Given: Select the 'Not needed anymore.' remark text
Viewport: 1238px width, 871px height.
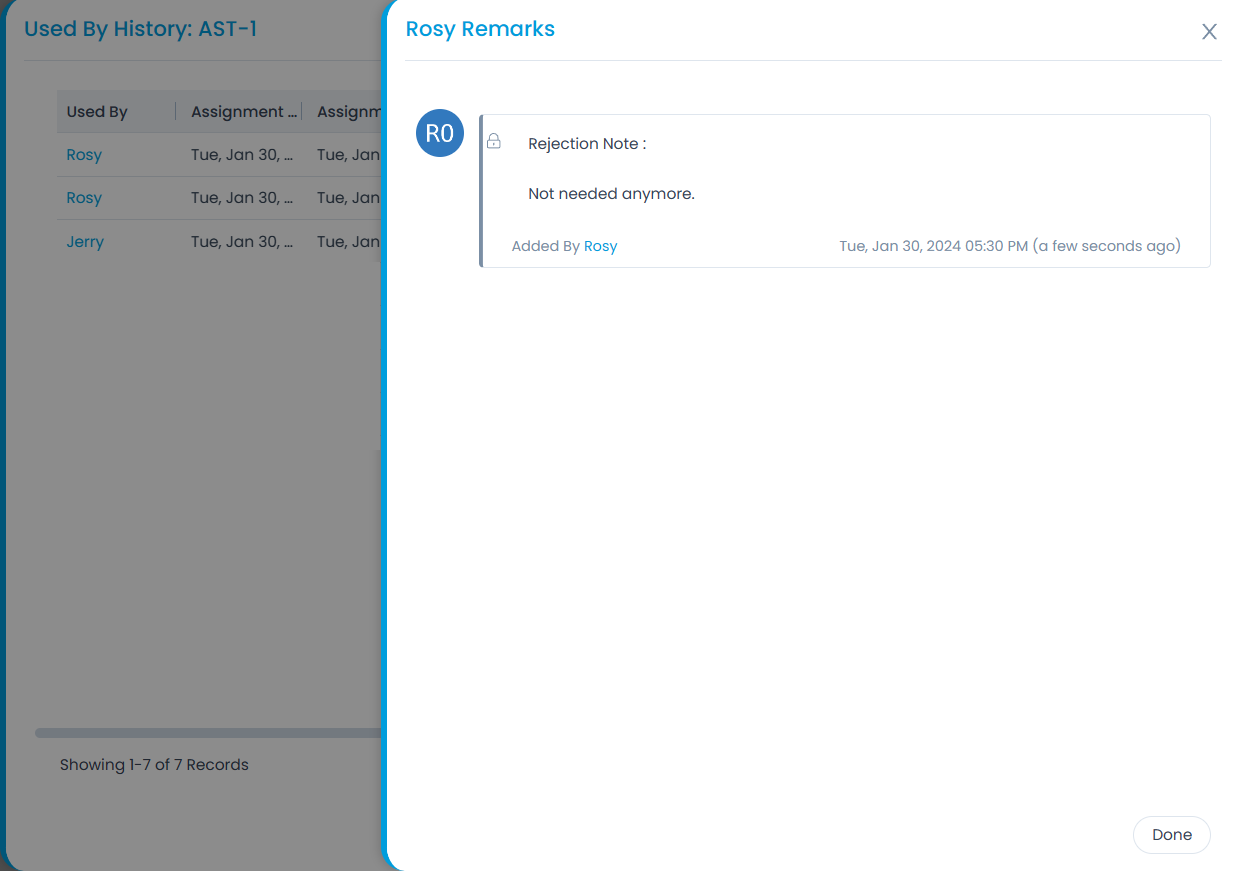Looking at the screenshot, I should 611,194.
